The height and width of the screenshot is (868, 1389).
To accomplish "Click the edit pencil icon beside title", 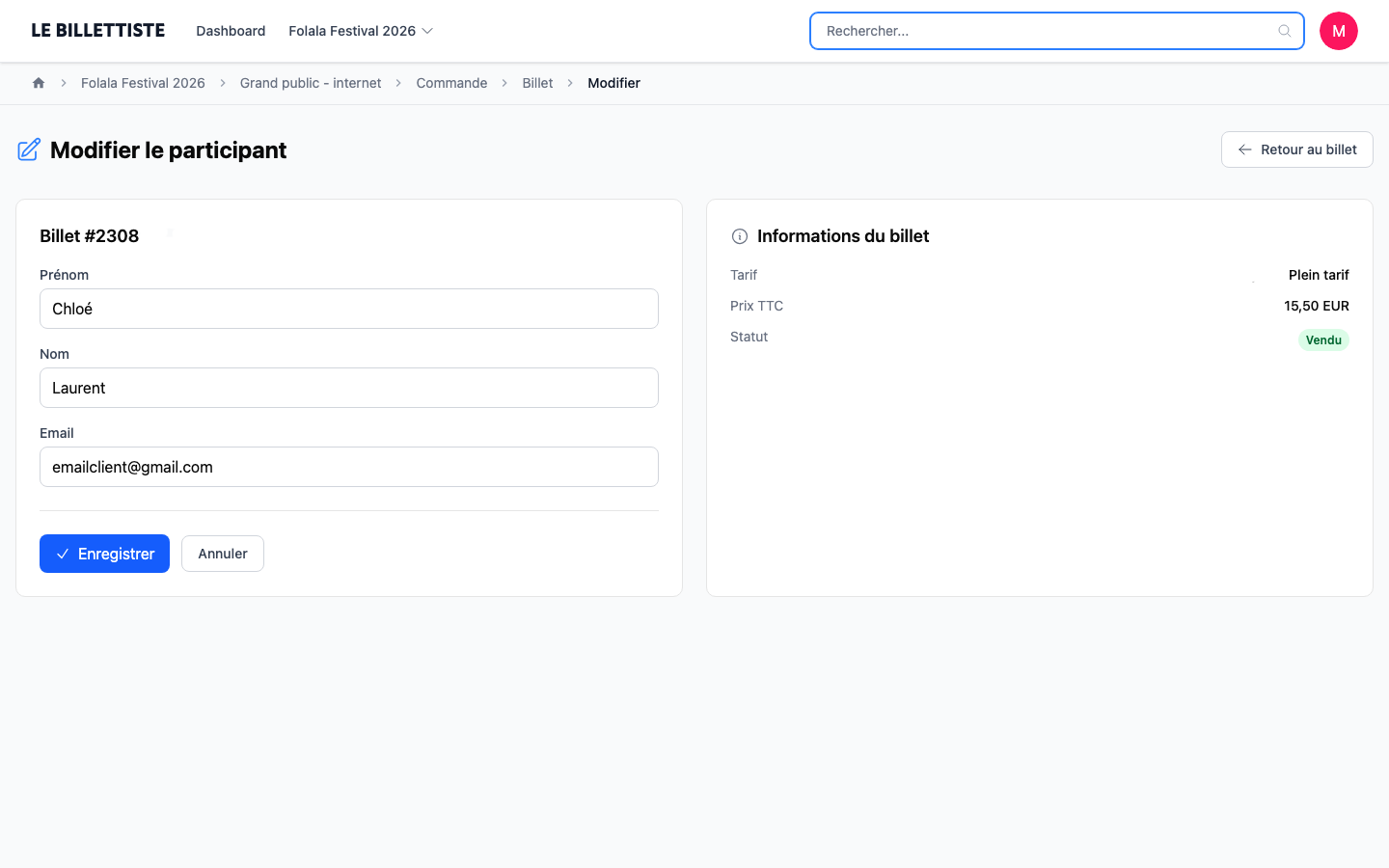I will point(29,149).
